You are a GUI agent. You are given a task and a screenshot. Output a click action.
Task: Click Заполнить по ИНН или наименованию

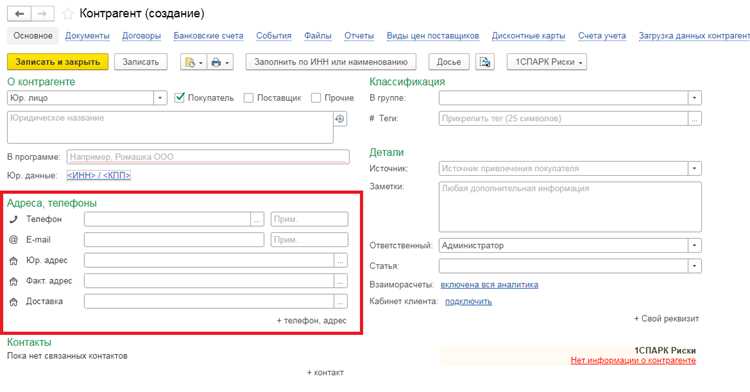click(x=331, y=62)
